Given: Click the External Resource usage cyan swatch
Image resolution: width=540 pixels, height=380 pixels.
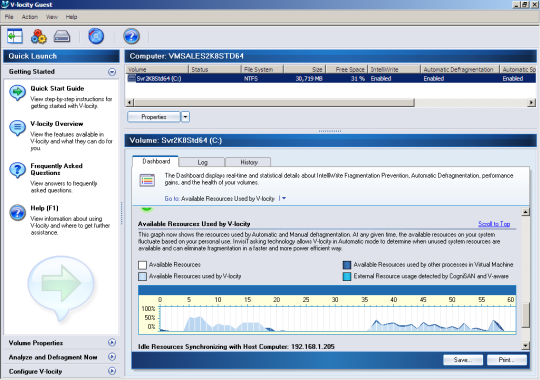Looking at the screenshot, I should click(347, 276).
